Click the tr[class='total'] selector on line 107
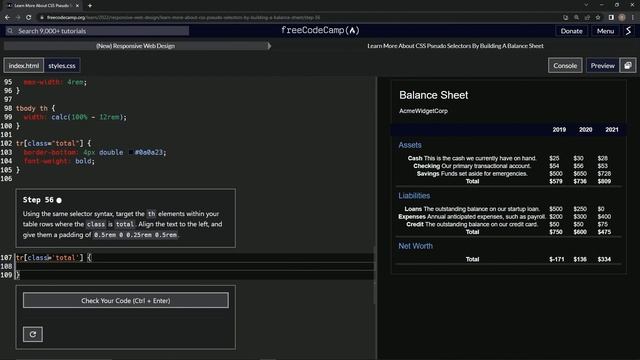The width and height of the screenshot is (640, 360). point(49,258)
